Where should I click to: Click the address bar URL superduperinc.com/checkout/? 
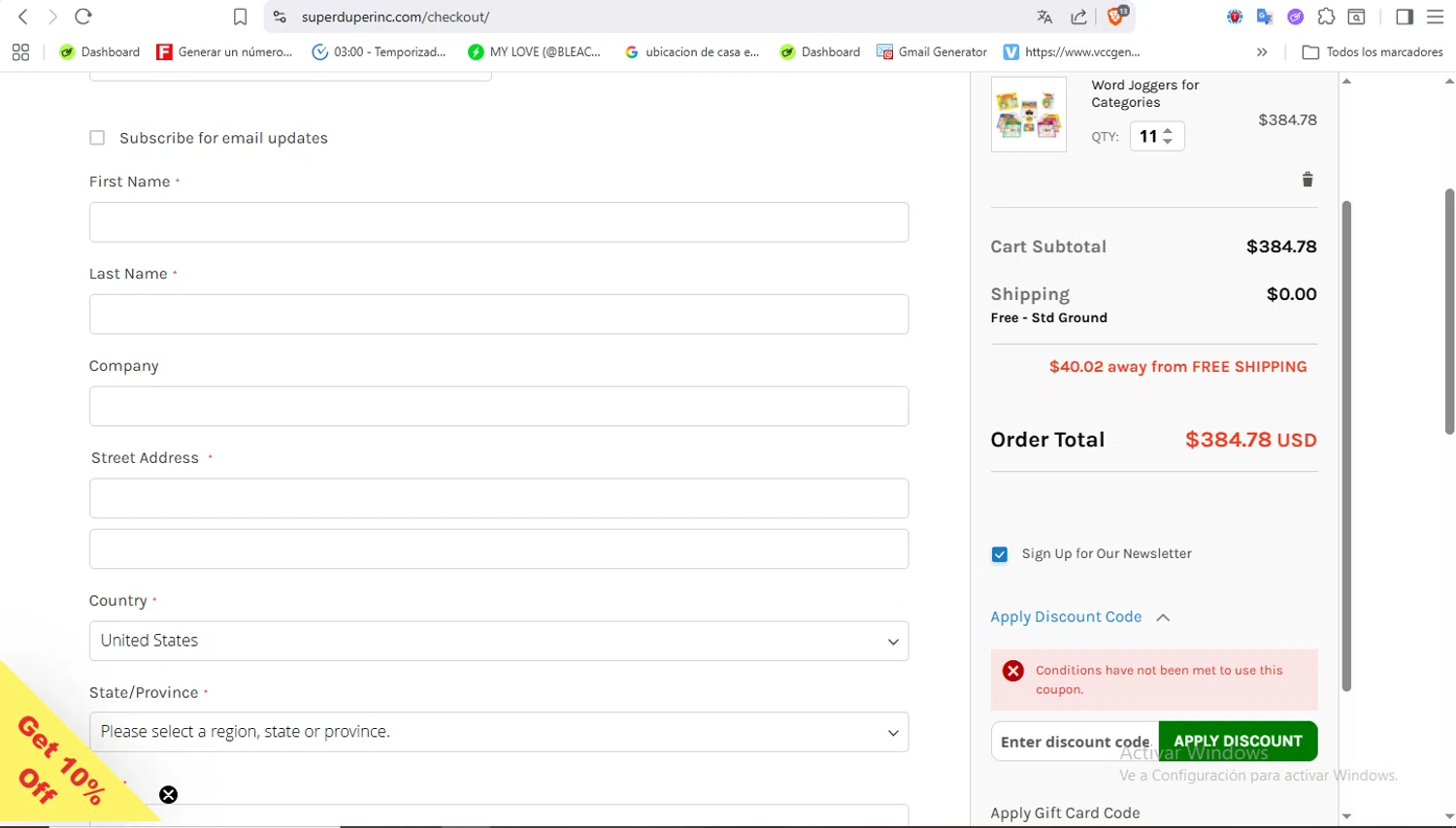[x=395, y=17]
